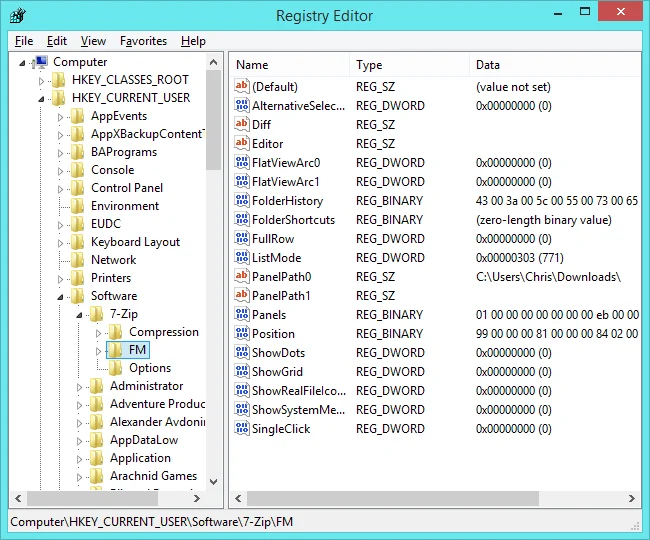Click the HKEY_CLASSES_ROOT folder icon
Screen dimensions: 650x540
[58, 80]
